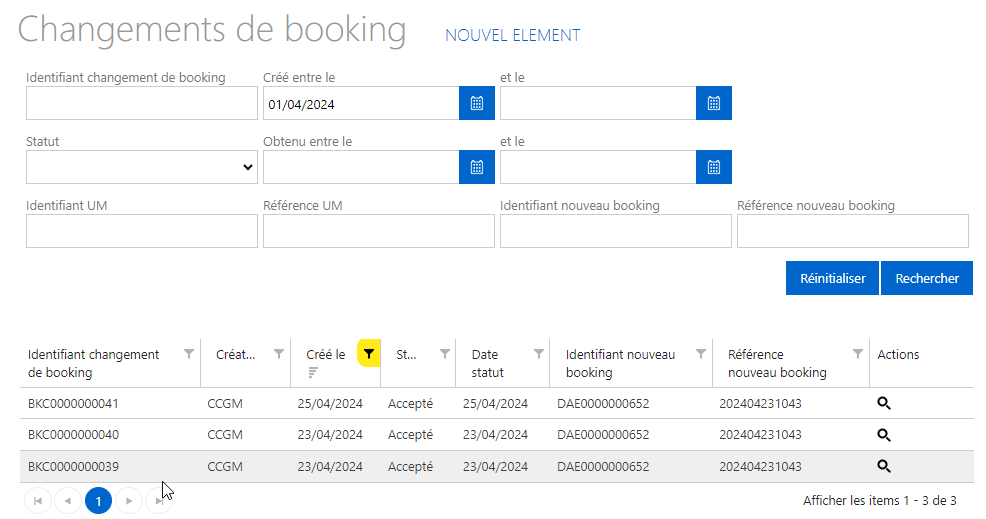This screenshot has height=519, width=986.
Task: Click the Rechercher button
Action: (927, 278)
